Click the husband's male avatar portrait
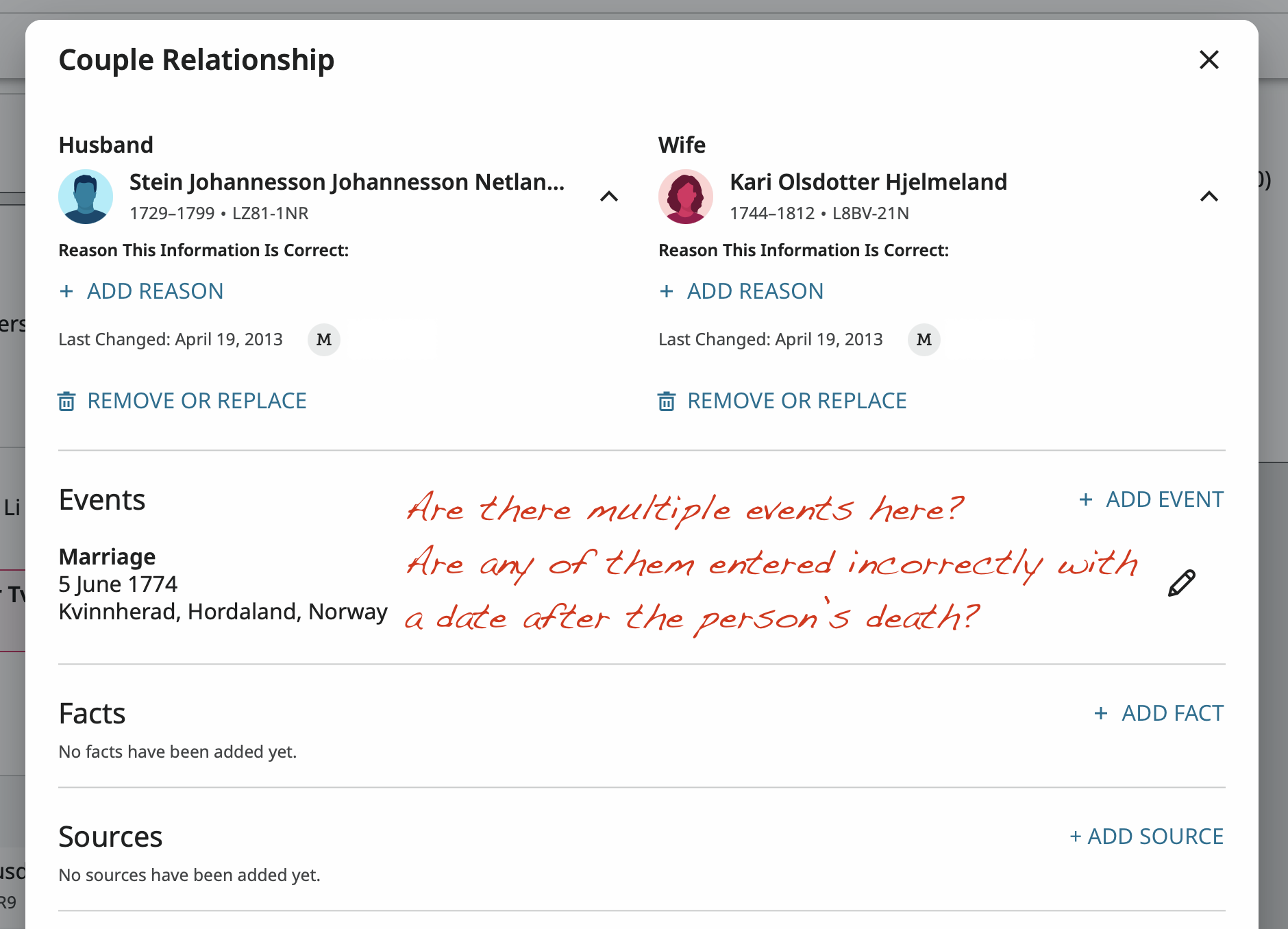This screenshot has width=1288, height=929. [86, 197]
